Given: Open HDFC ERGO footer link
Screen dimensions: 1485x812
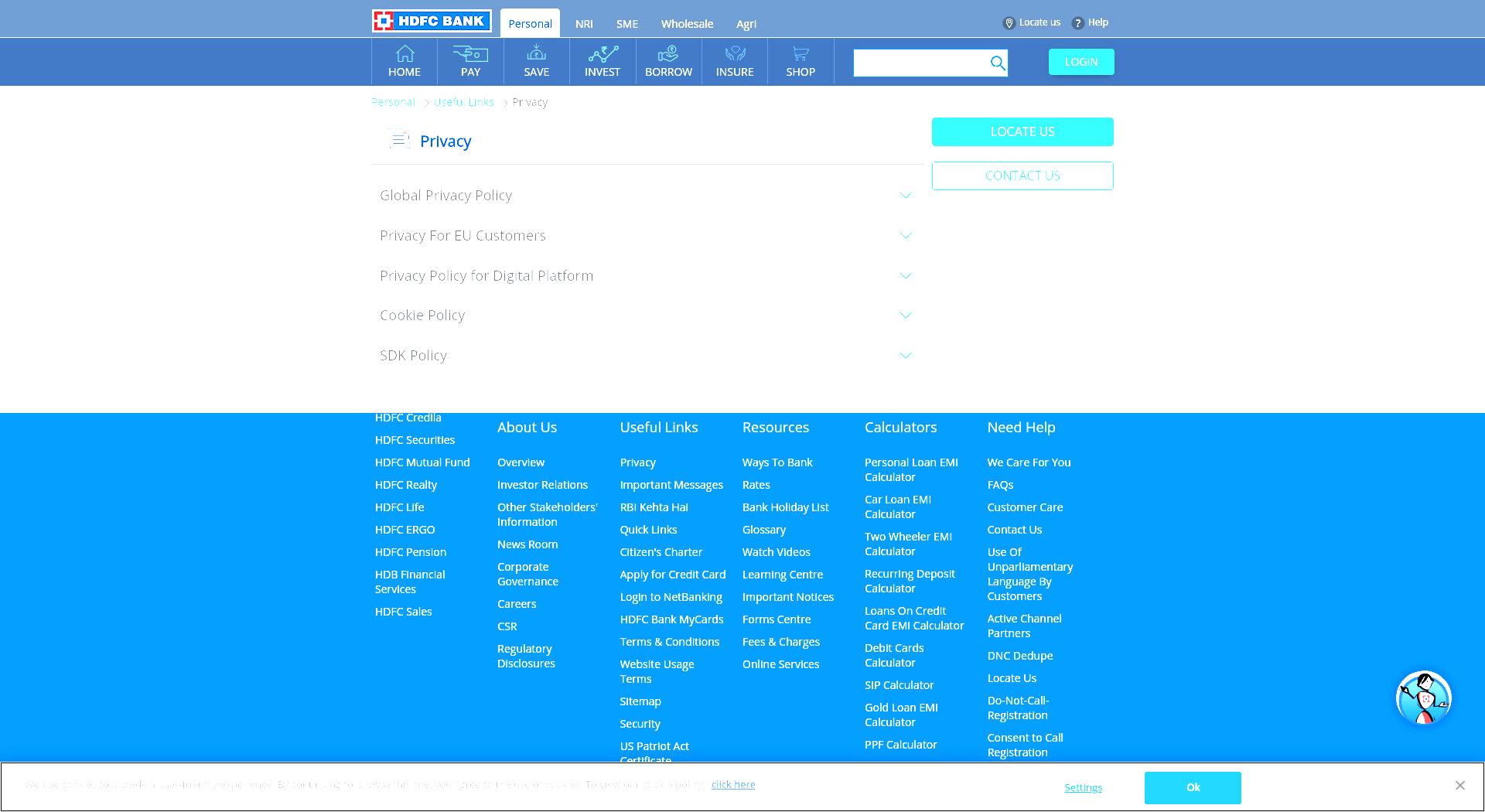Looking at the screenshot, I should 405,530.
